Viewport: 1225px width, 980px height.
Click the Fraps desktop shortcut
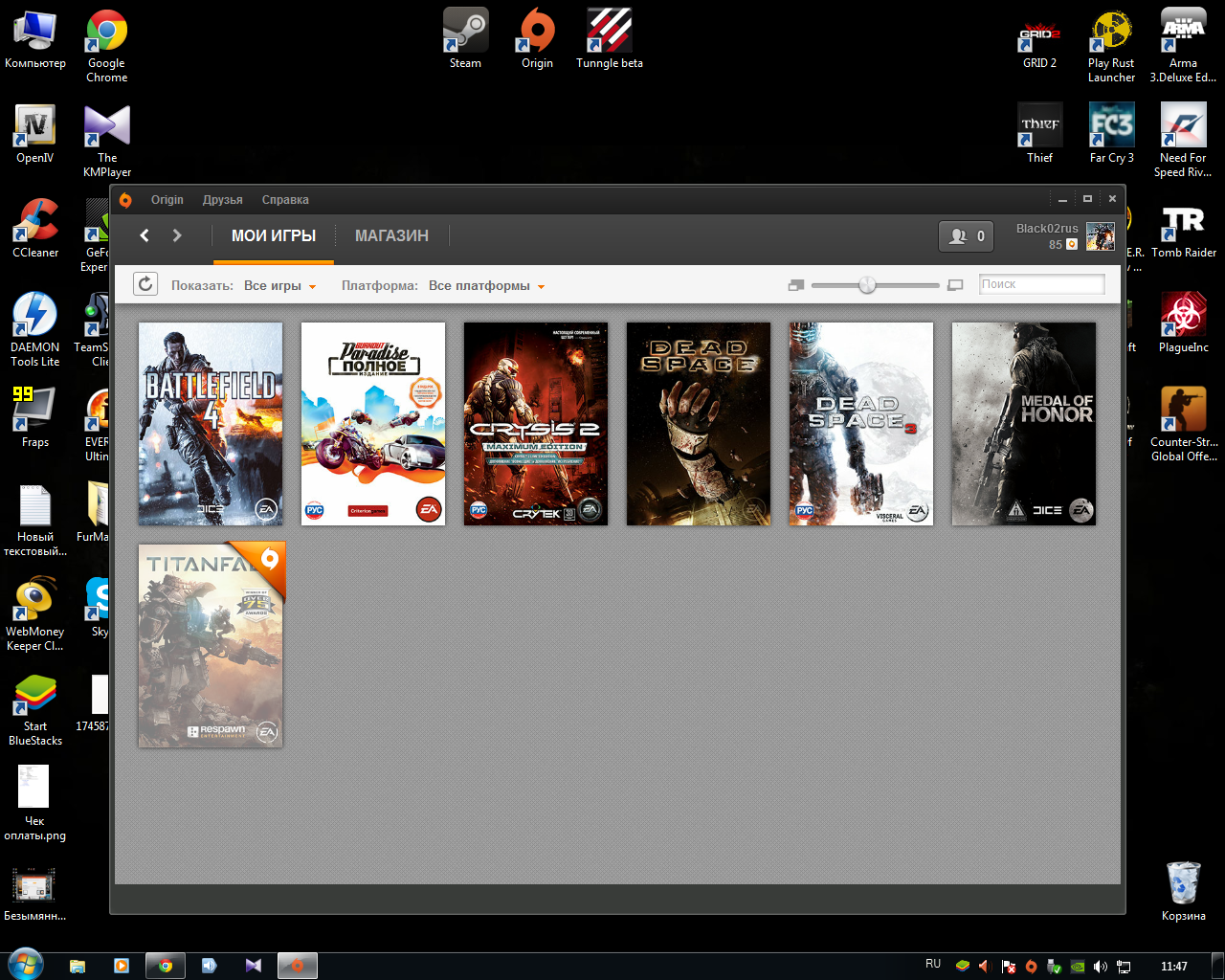tap(35, 418)
